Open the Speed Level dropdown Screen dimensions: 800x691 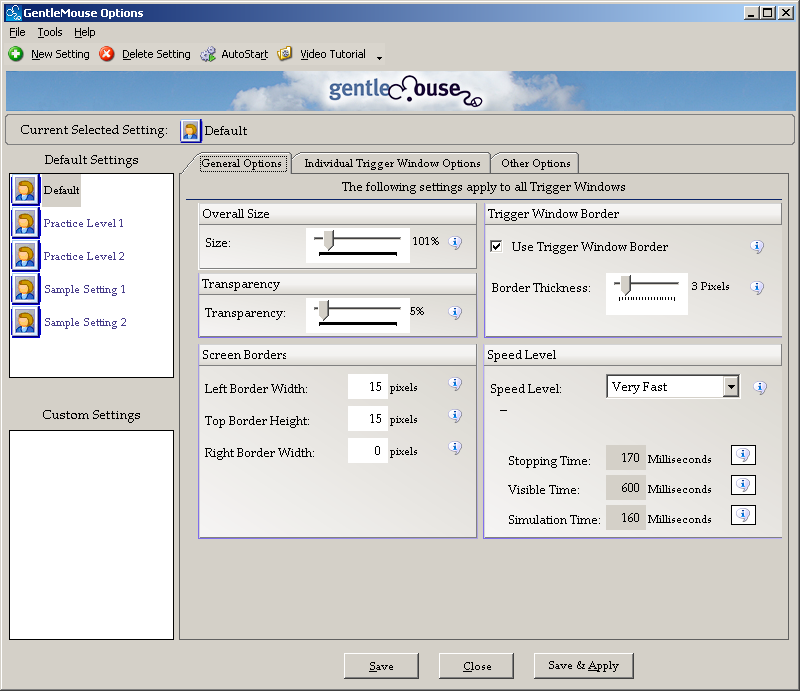click(x=731, y=387)
